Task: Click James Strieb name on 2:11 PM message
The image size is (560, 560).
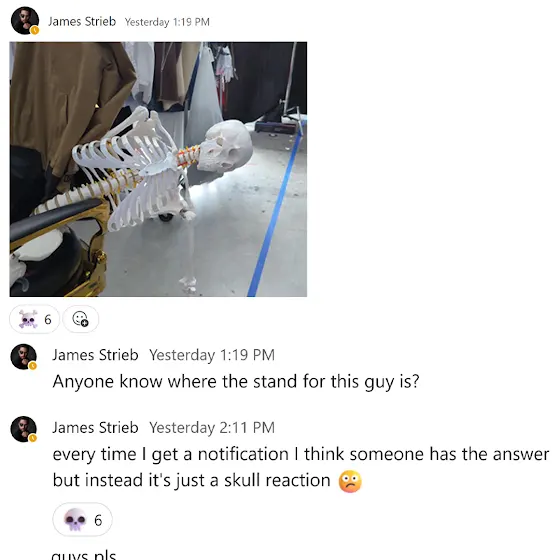Action: point(95,428)
